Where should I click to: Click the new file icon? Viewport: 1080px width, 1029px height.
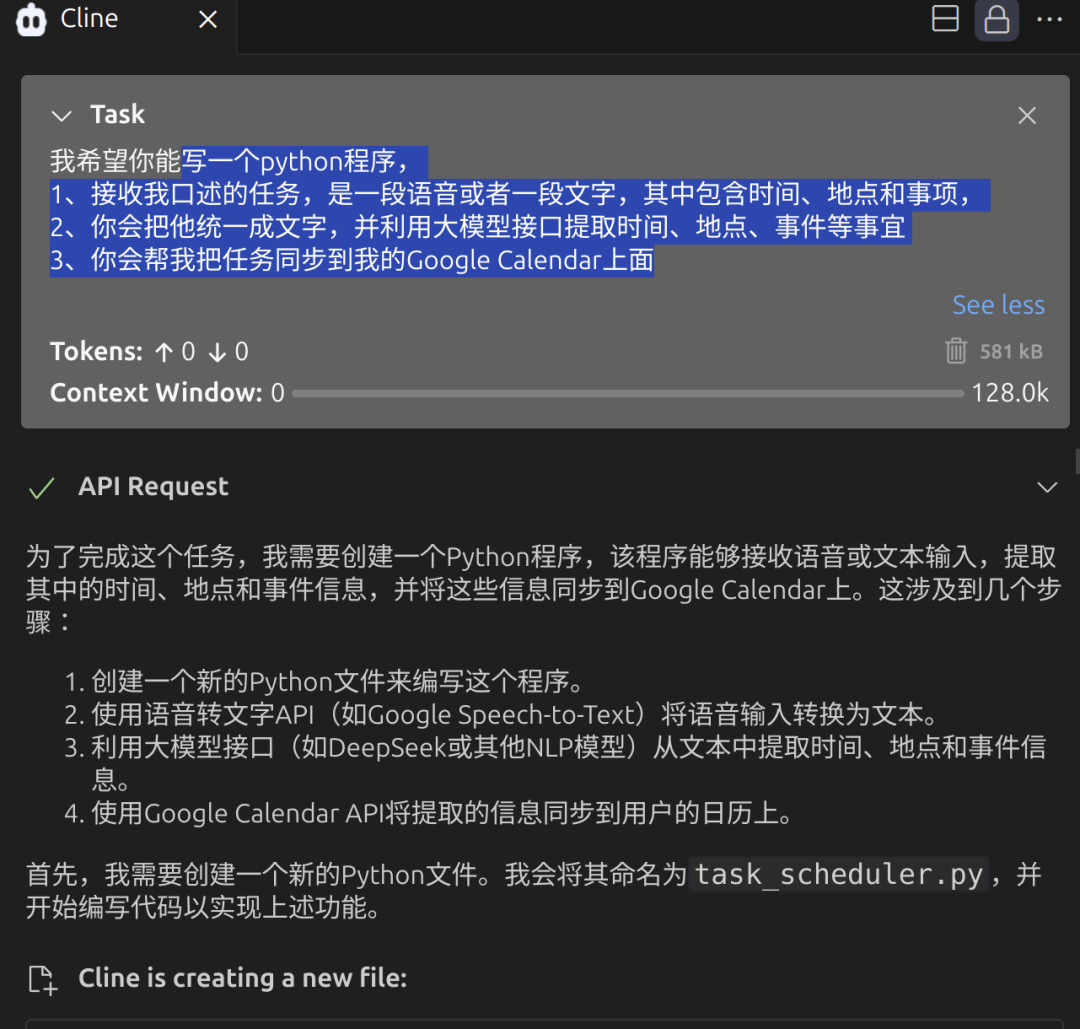coord(43,979)
